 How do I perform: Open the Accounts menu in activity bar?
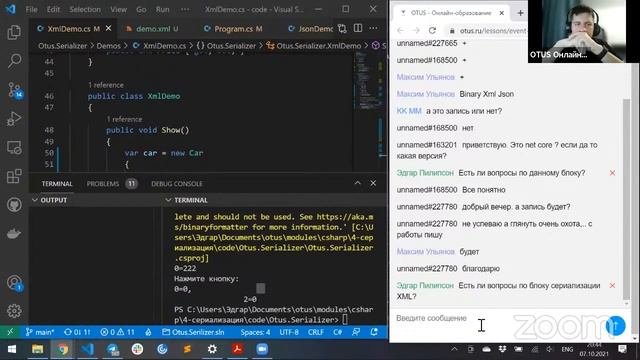(15, 282)
